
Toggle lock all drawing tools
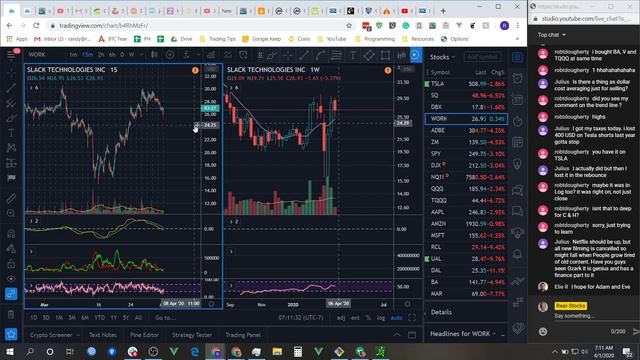[11, 264]
